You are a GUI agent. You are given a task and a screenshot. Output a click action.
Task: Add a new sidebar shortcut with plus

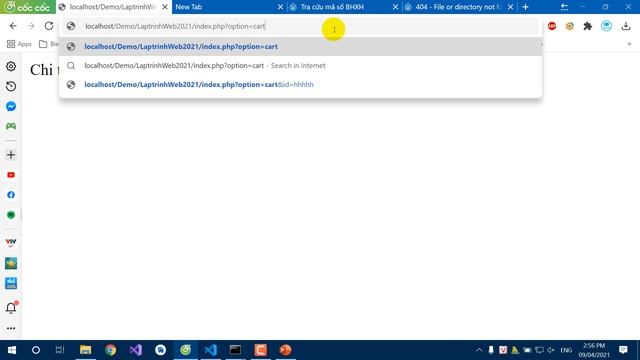(11, 155)
